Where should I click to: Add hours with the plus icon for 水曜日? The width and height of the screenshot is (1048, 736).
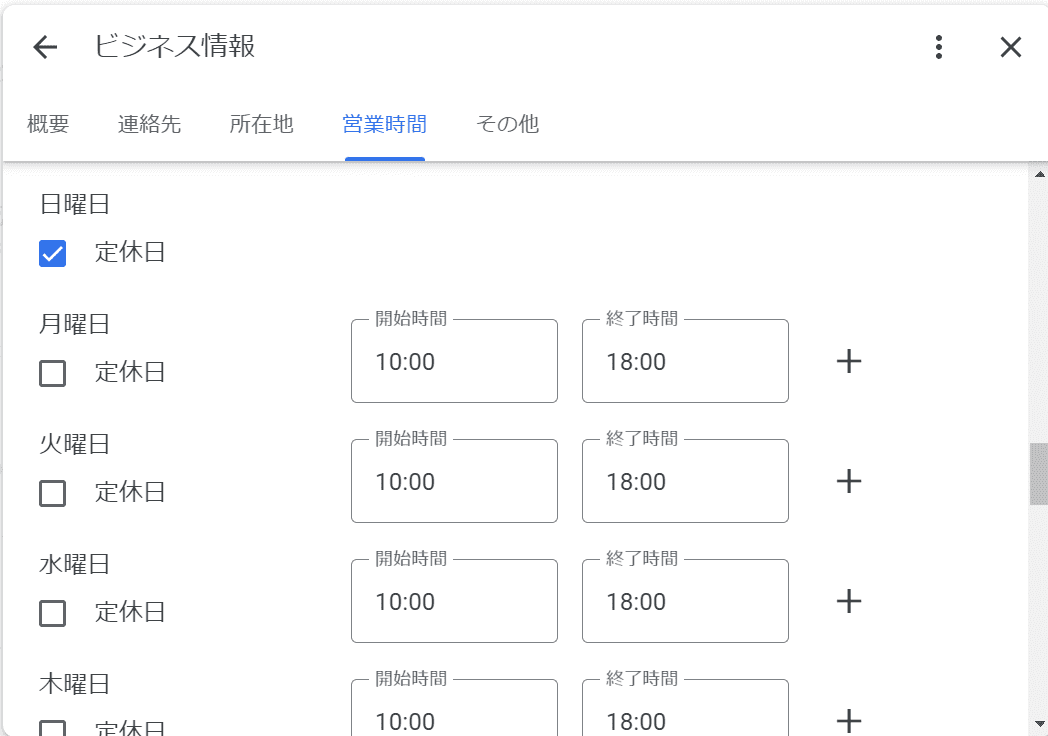849,601
